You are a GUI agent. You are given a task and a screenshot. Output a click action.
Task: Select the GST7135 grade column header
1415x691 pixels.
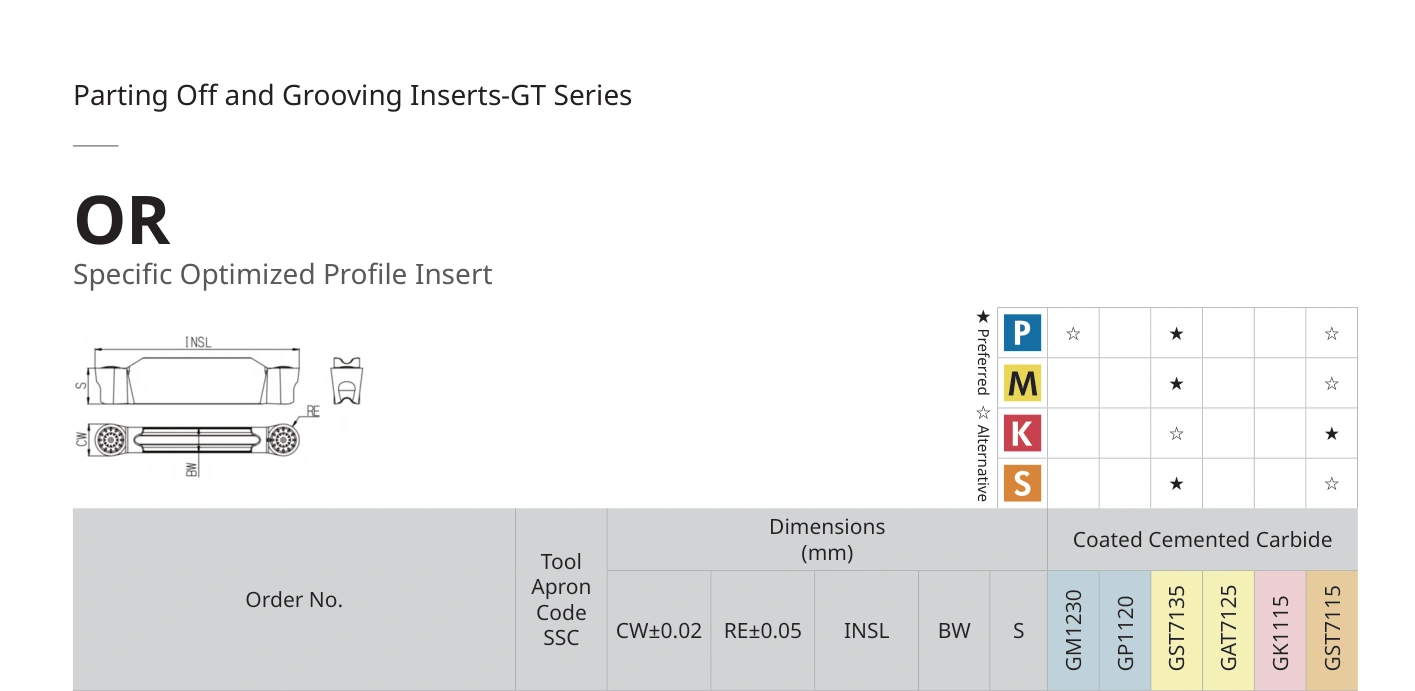pos(1177,631)
